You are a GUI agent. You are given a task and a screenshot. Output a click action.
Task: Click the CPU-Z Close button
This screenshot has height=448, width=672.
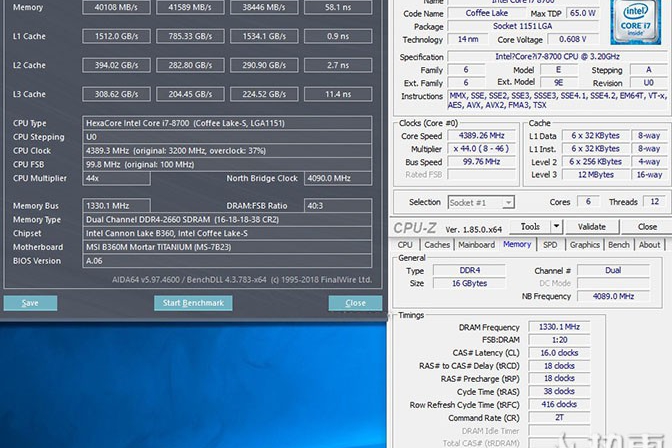(647, 227)
